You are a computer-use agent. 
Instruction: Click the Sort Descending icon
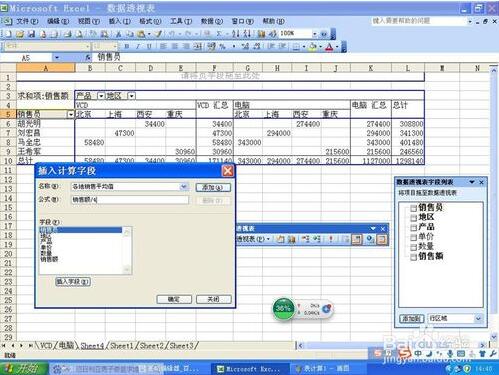(x=247, y=34)
